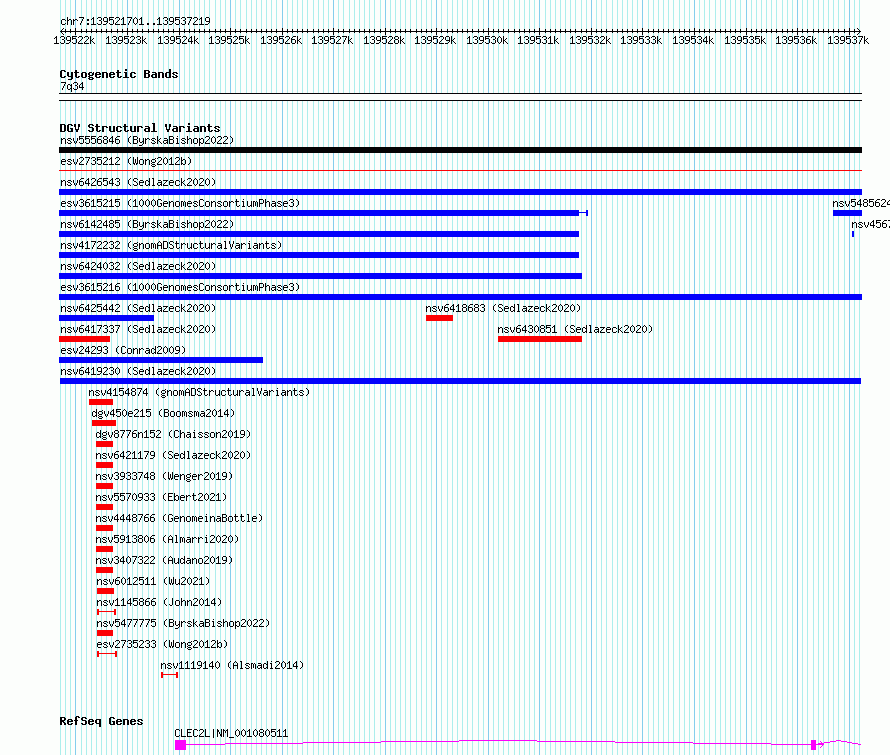Click nsv1145866 (John2014) label
This screenshot has height=755, width=890.
[159, 602]
